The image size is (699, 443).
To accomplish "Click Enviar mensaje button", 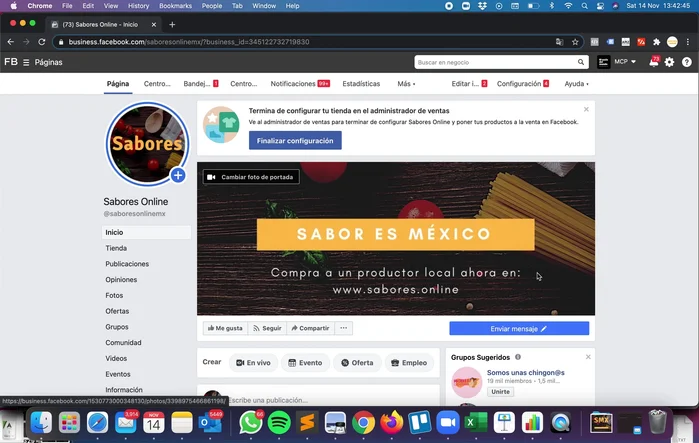I will pyautogui.click(x=519, y=328).
